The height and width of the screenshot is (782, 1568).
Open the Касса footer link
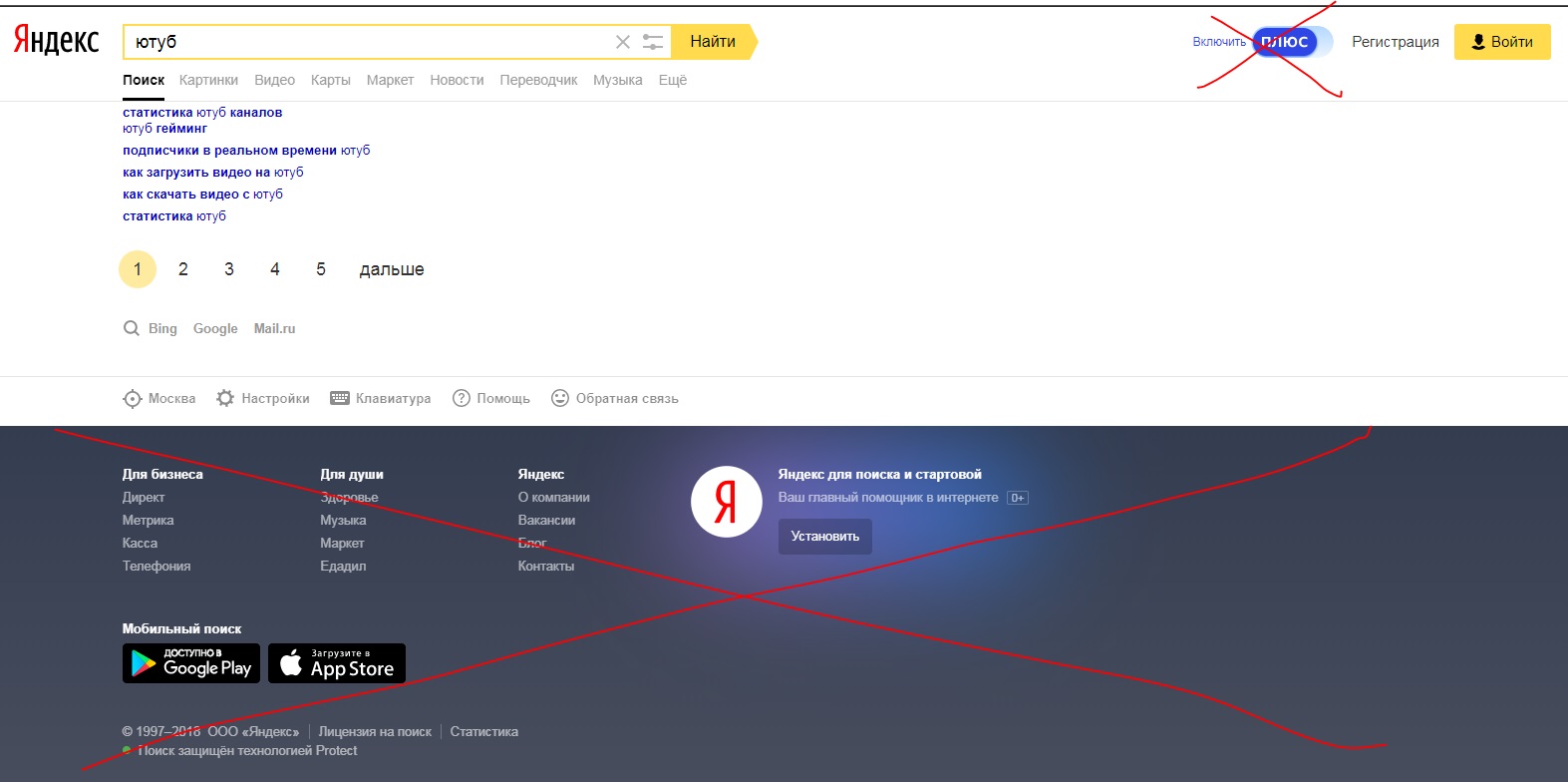click(140, 543)
